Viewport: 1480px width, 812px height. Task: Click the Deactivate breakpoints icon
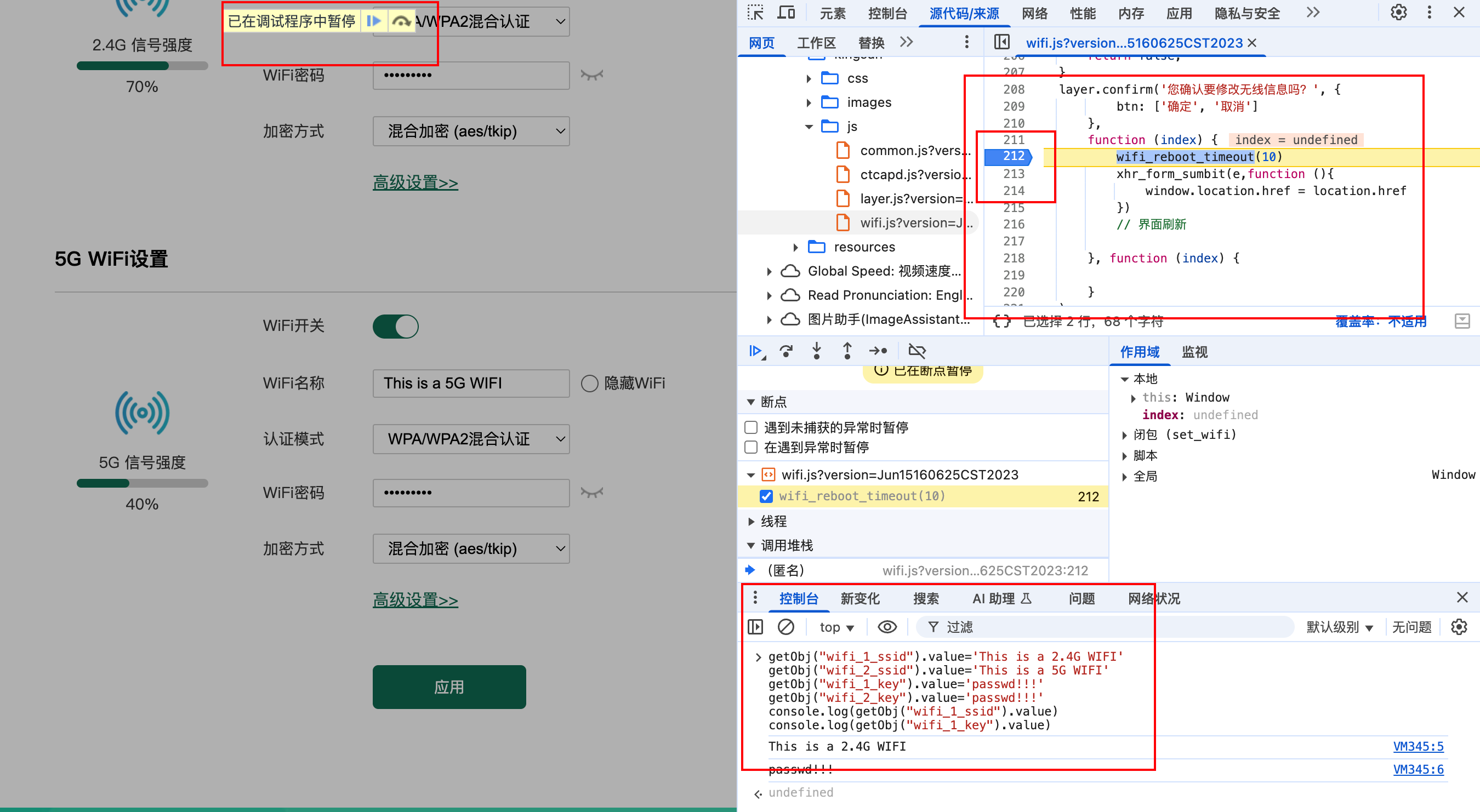click(917, 351)
